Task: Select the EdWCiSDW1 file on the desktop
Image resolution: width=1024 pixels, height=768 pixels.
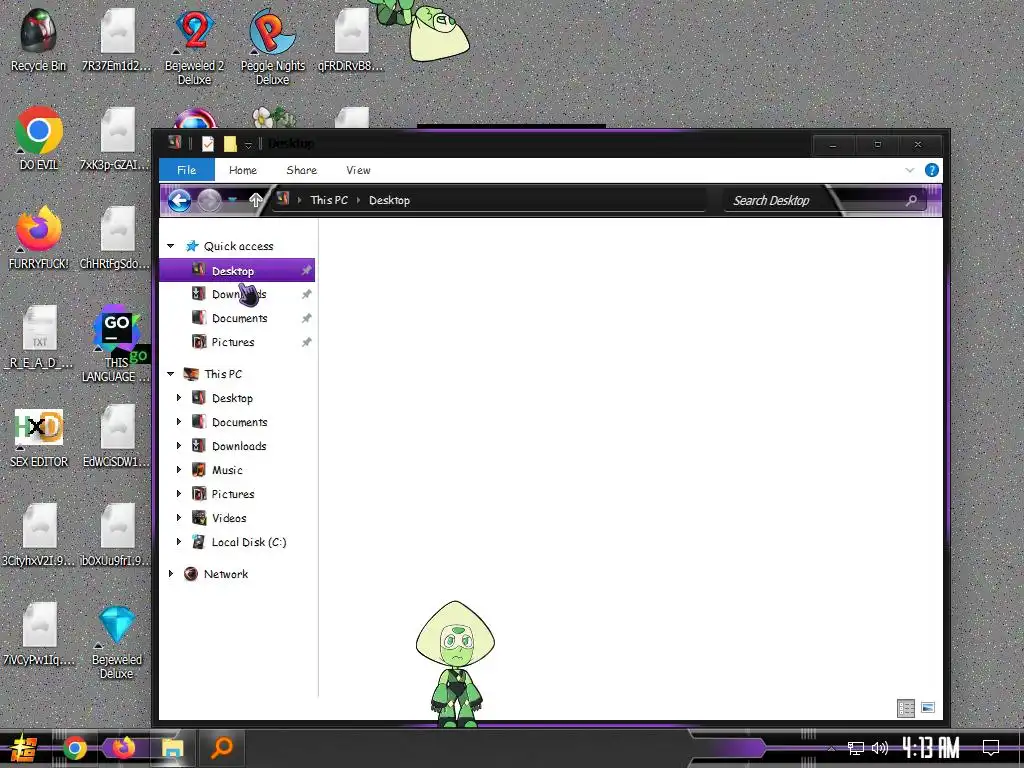Action: click(116, 436)
